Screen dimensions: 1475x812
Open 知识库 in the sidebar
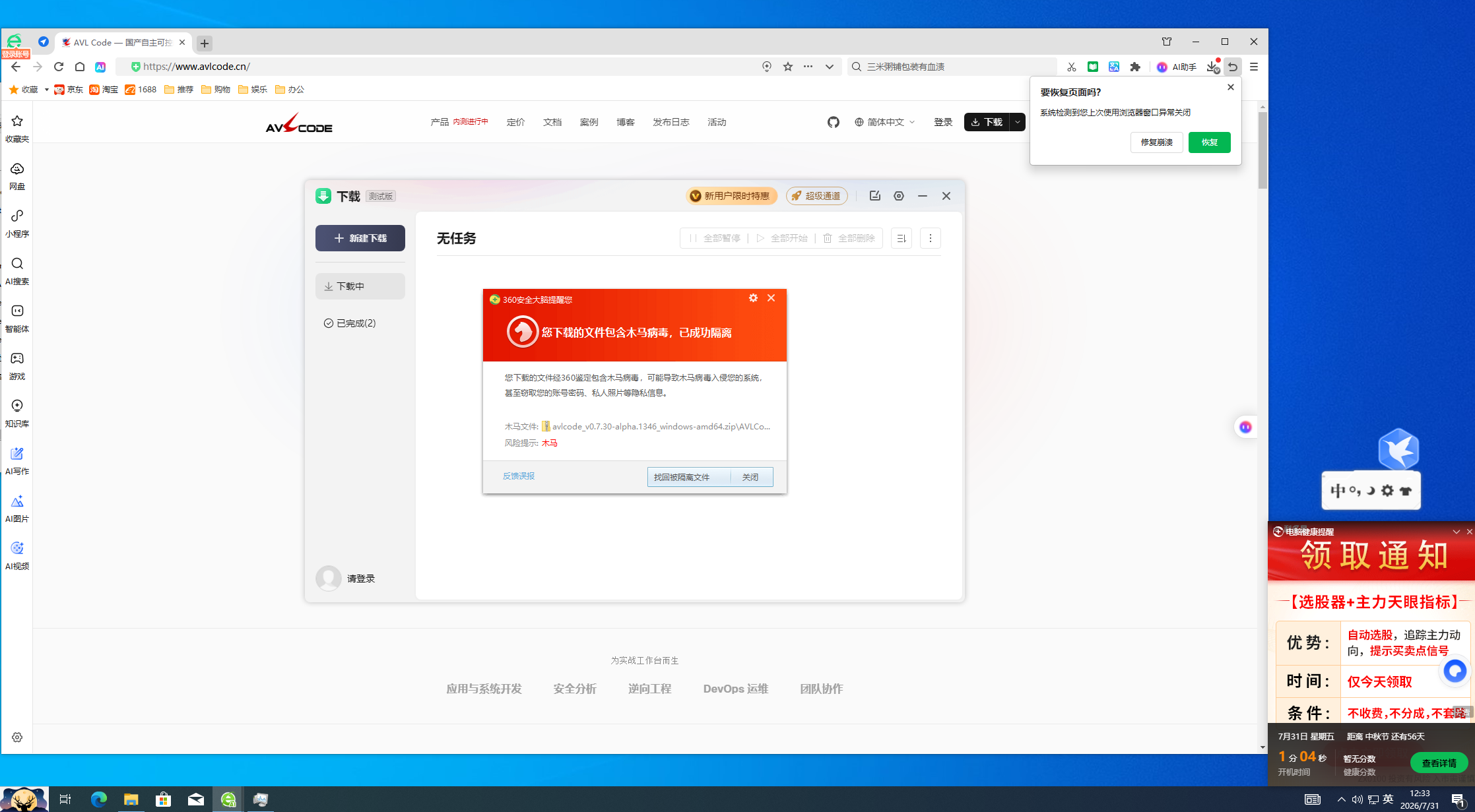17,414
